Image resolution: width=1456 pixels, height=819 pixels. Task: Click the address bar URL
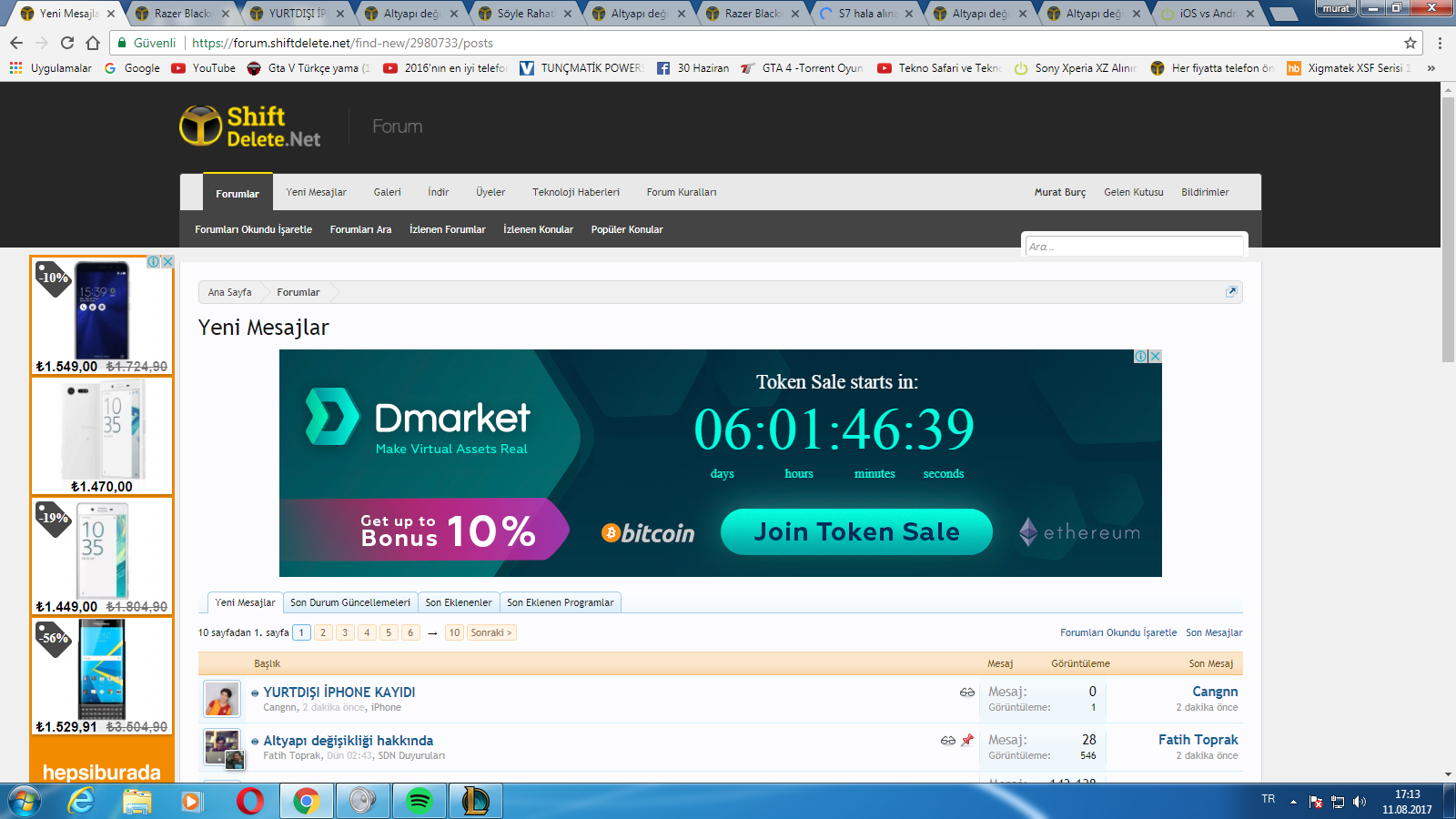pyautogui.click(x=342, y=43)
